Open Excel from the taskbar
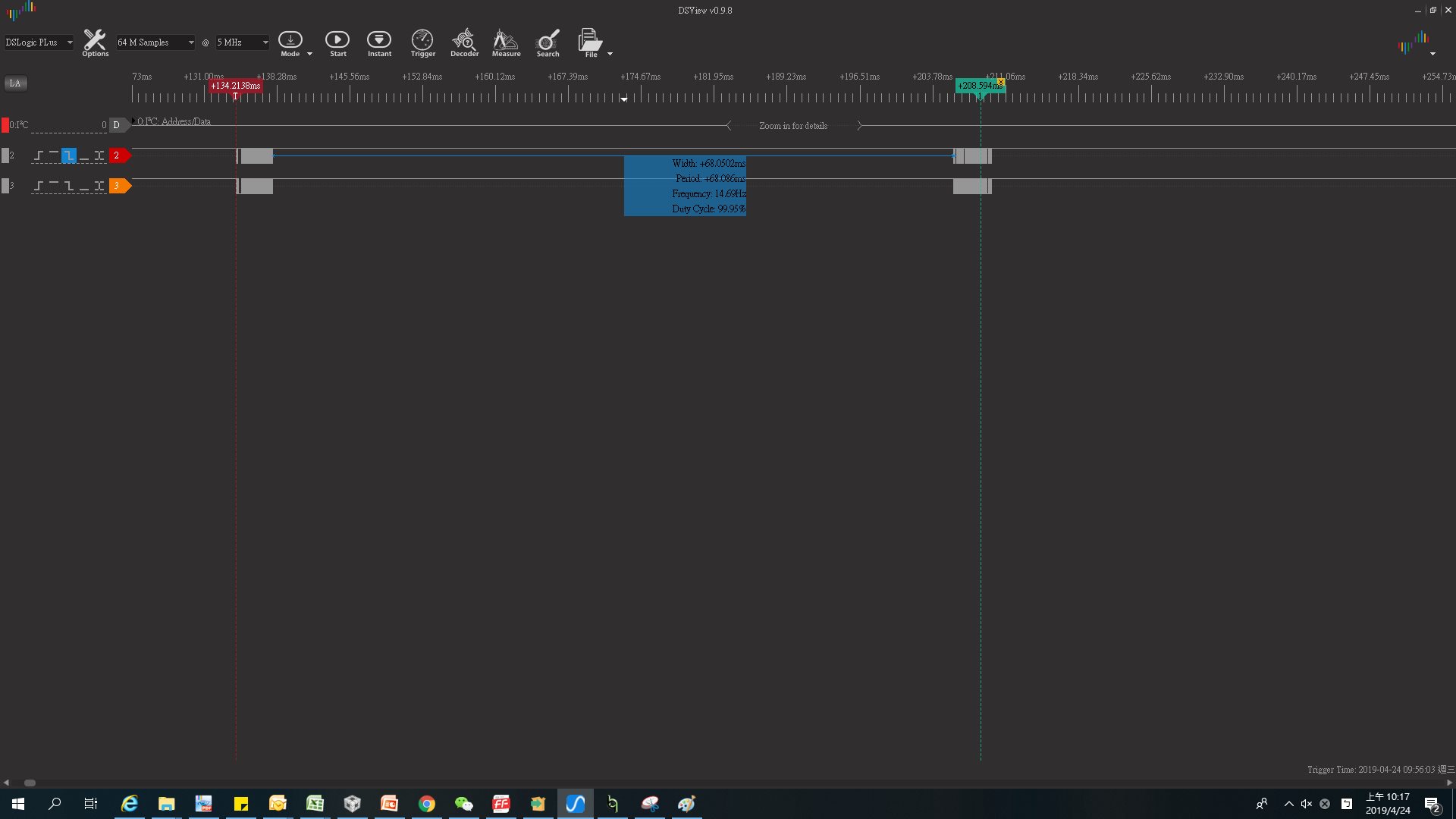The image size is (1456, 819). click(315, 804)
